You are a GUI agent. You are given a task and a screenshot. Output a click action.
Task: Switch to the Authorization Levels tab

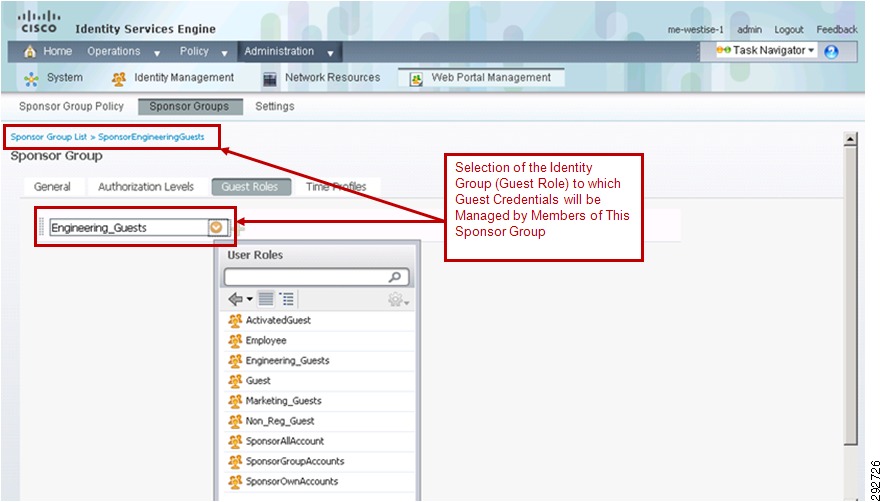coord(146,187)
